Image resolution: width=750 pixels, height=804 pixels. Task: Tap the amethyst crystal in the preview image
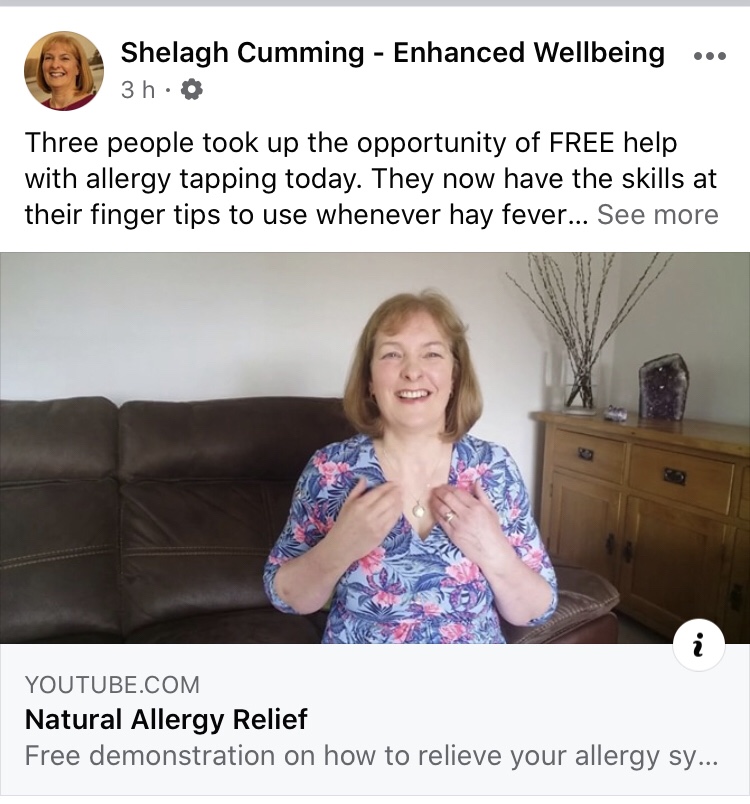point(665,387)
